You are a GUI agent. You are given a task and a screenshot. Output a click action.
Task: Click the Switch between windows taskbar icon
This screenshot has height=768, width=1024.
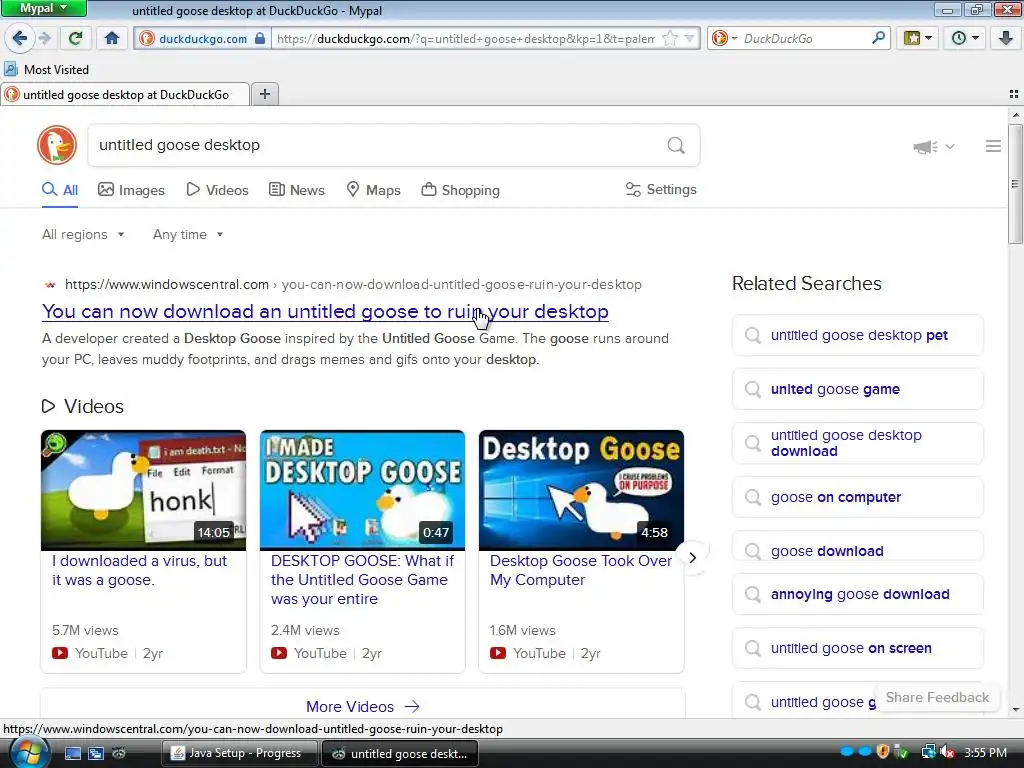pyautogui.click(x=96, y=754)
